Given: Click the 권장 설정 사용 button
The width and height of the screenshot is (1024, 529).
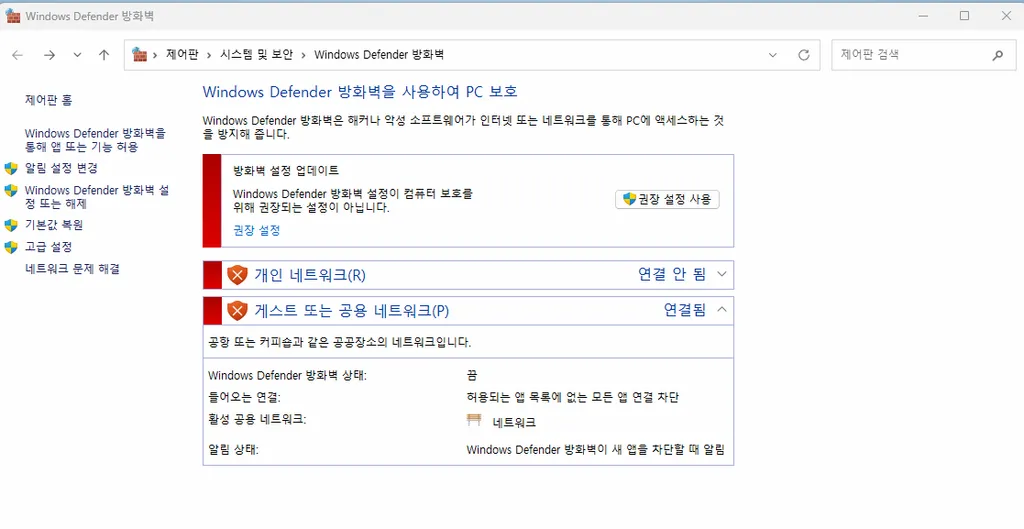Looking at the screenshot, I should pyautogui.click(x=667, y=199).
